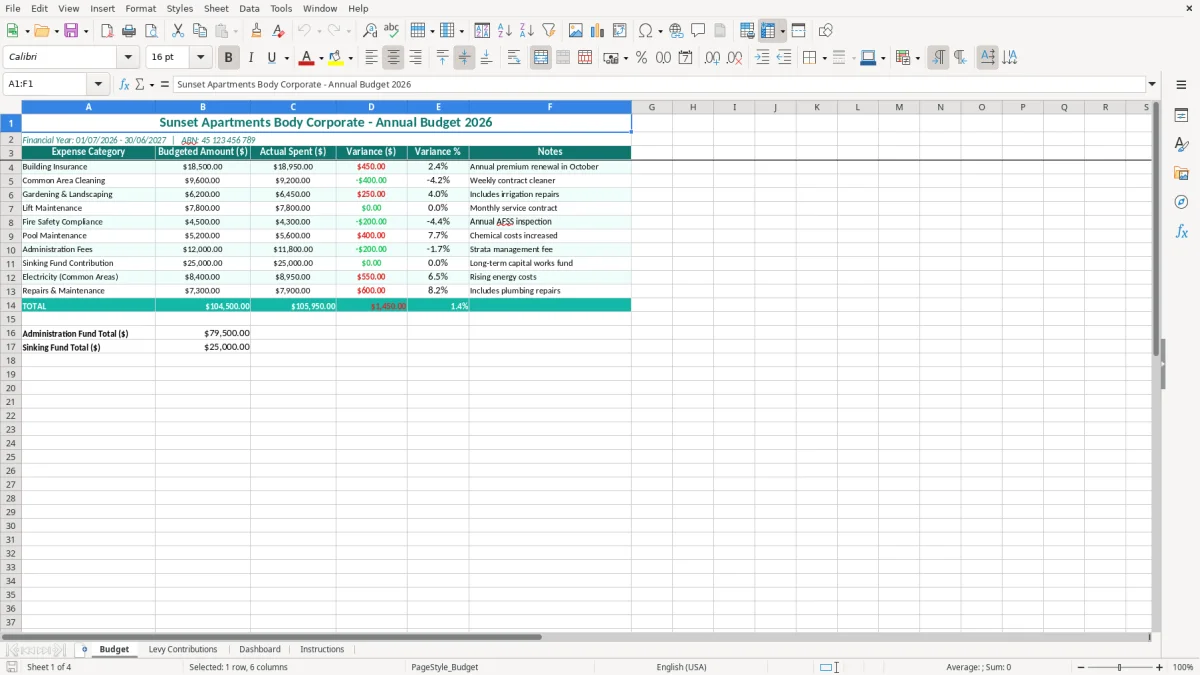Sort ascending A to Z
Image resolution: width=1200 pixels, height=675 pixels.
pyautogui.click(x=505, y=31)
